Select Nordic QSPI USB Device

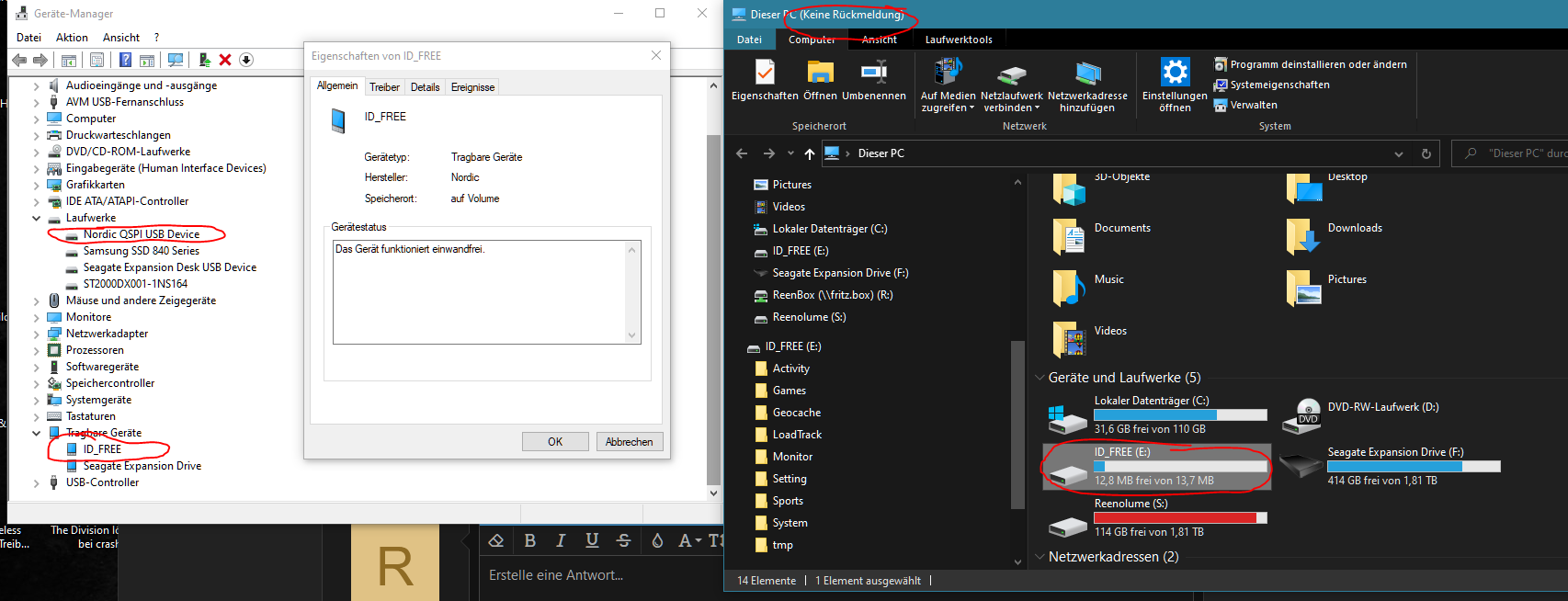click(x=141, y=234)
